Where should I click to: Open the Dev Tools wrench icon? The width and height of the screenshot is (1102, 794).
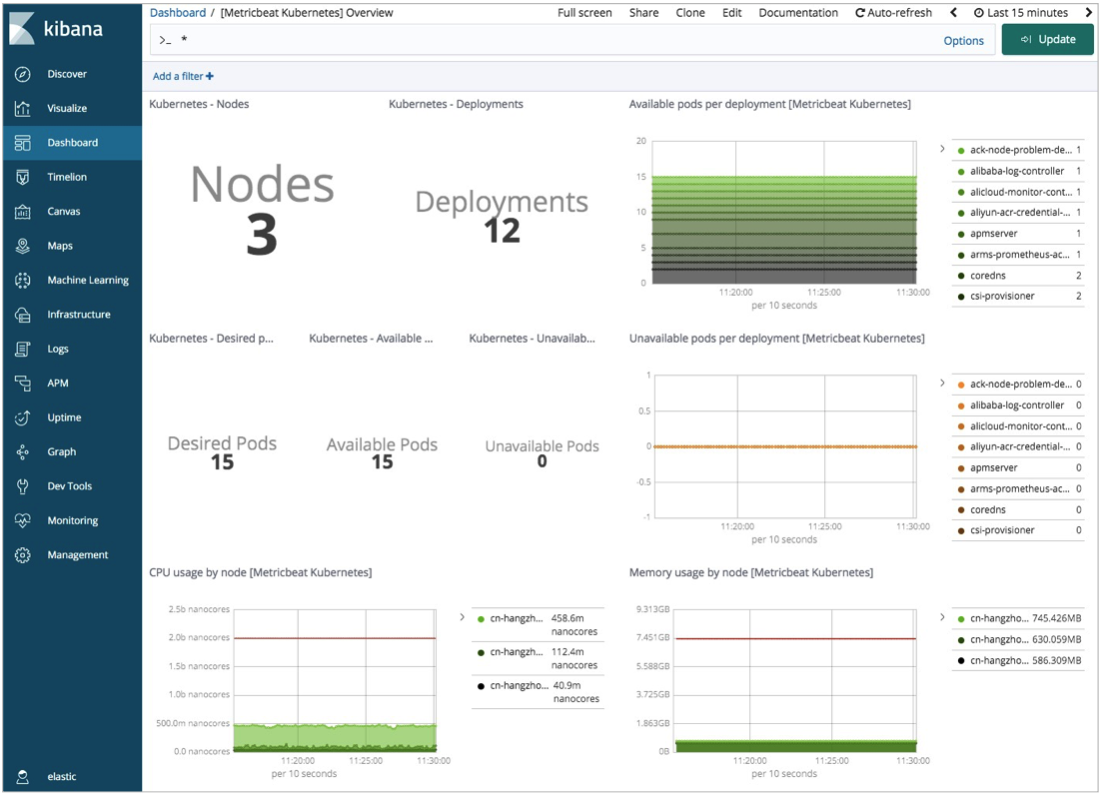point(23,487)
